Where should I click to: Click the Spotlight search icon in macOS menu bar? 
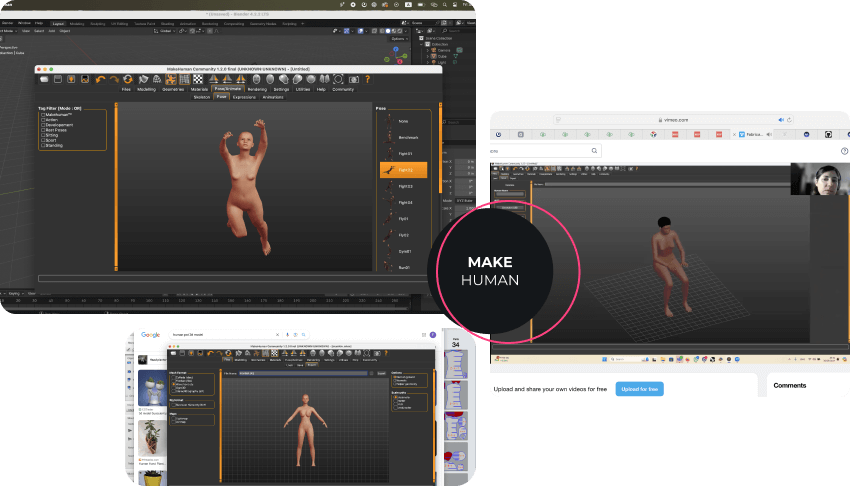point(445,4)
